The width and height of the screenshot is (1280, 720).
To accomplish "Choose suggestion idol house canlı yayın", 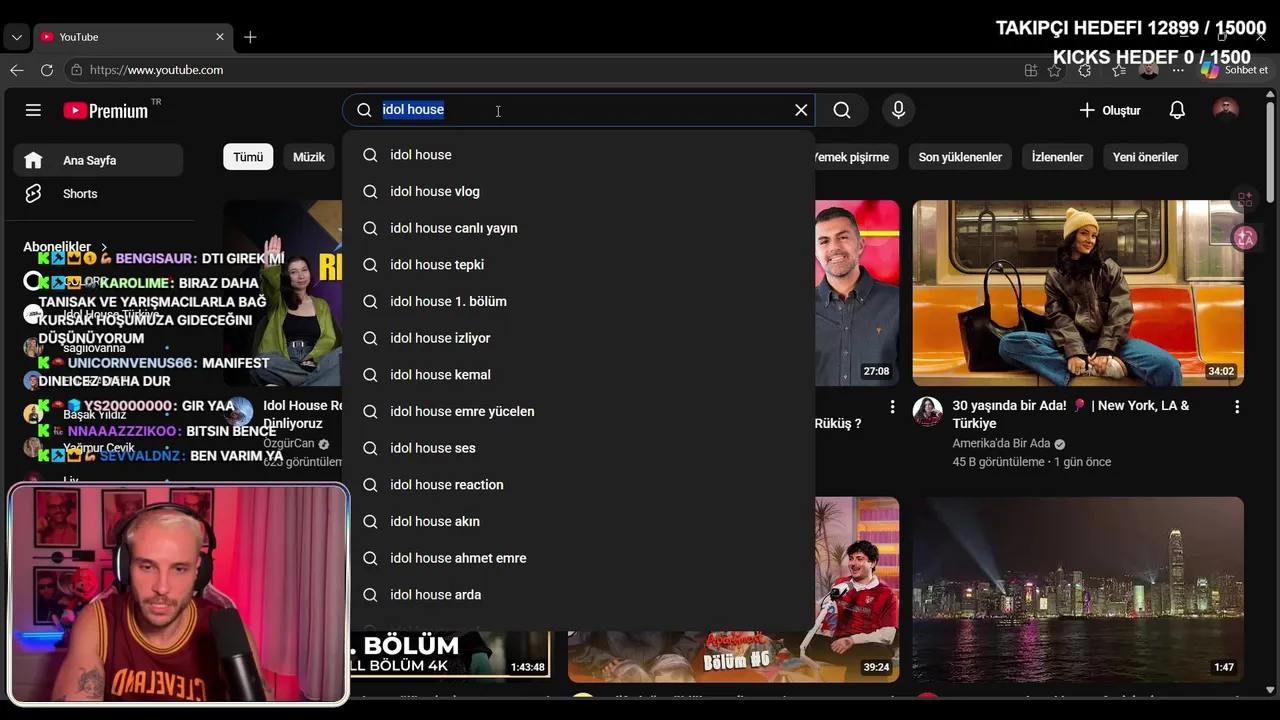I will 578,228.
